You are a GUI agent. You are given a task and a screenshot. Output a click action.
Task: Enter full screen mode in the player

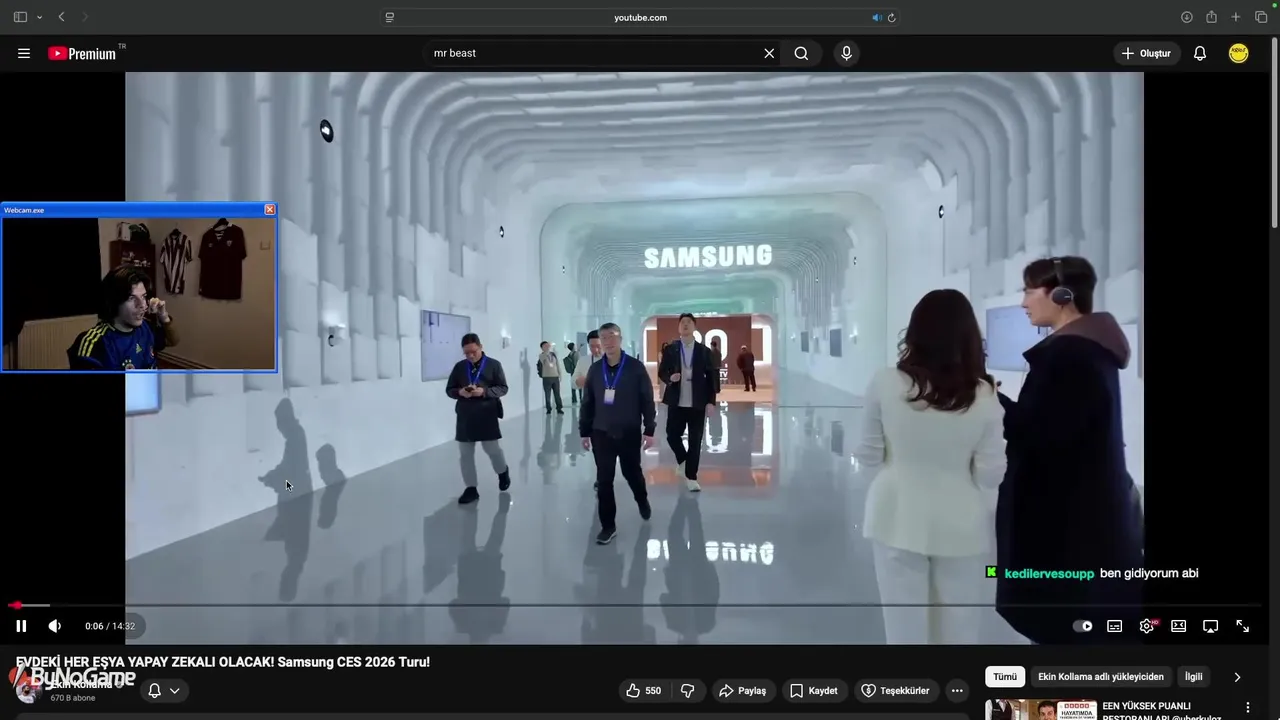click(1242, 626)
